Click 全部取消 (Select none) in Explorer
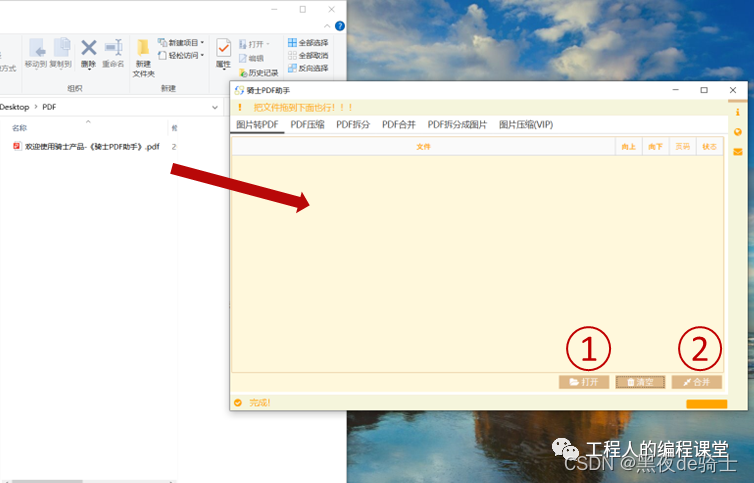This screenshot has height=483, width=754. 308,55
